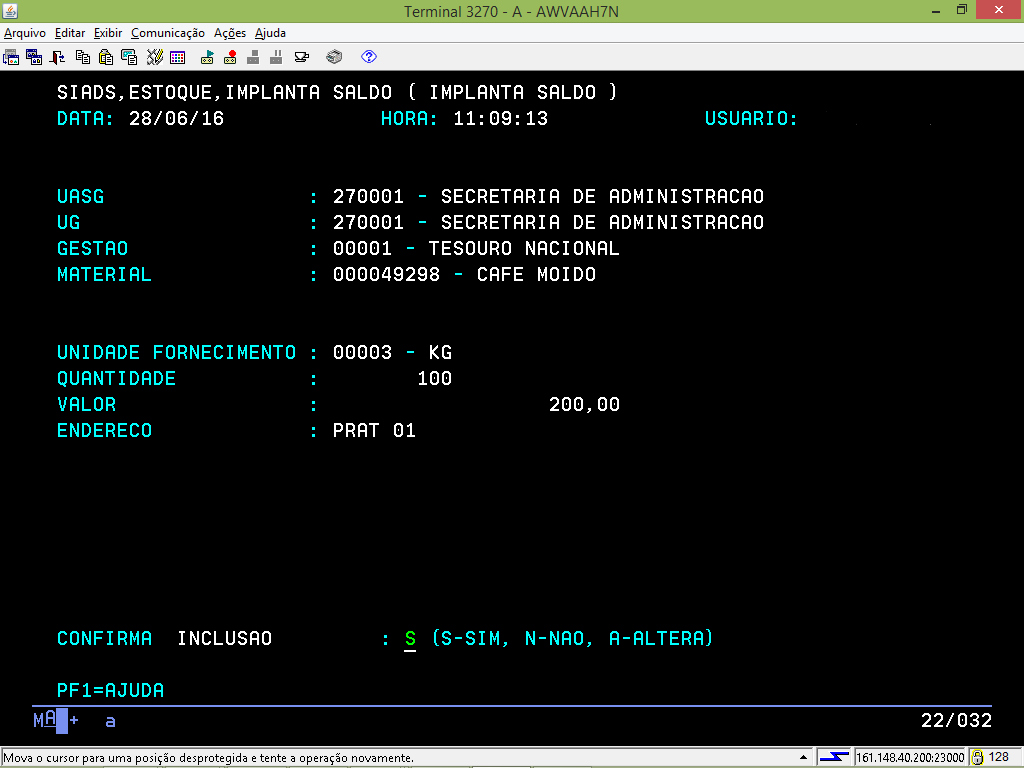
Task: Click the 128 value in the status bar
Action: (999, 757)
